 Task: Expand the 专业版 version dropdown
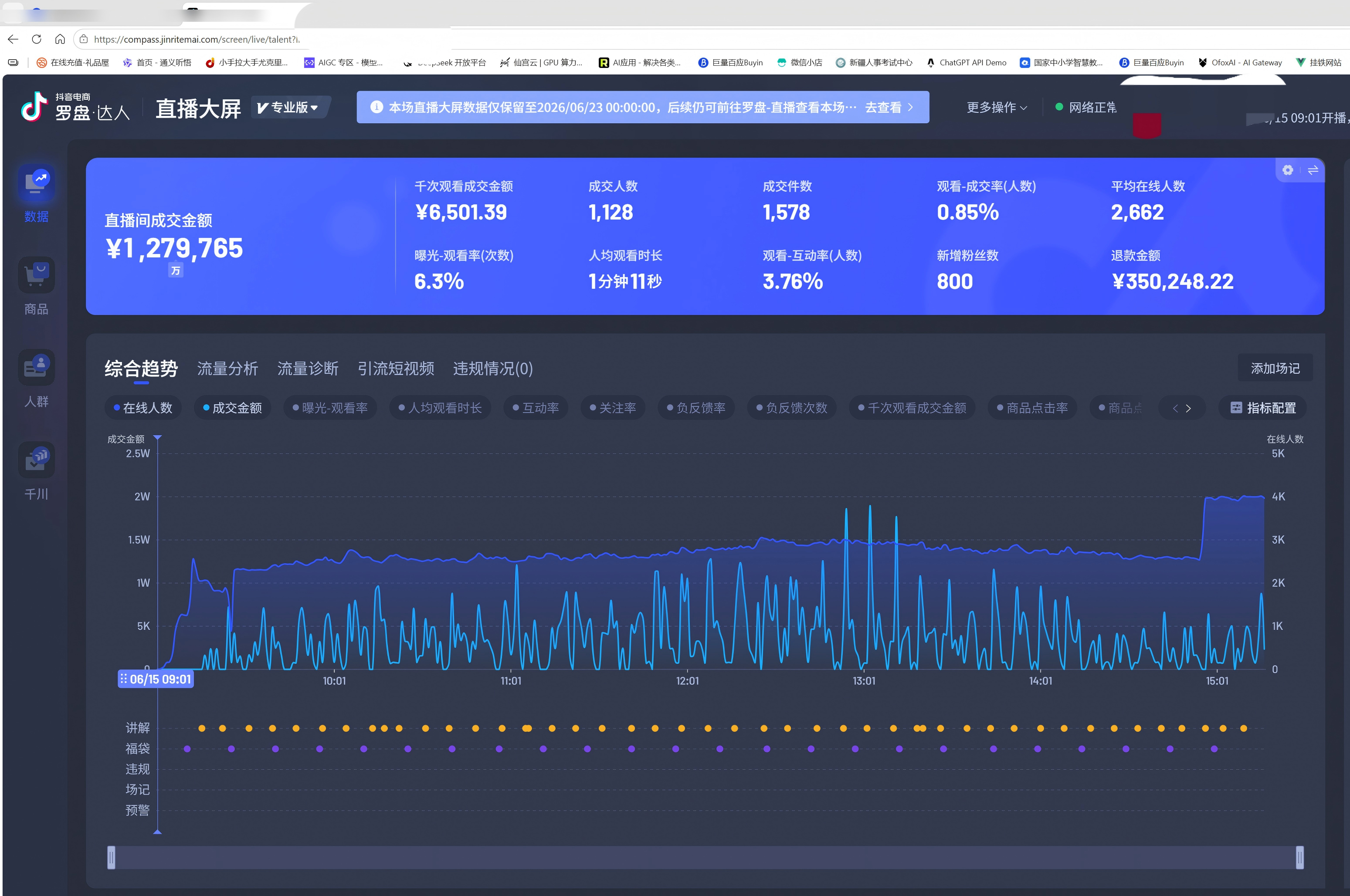pyautogui.click(x=289, y=108)
